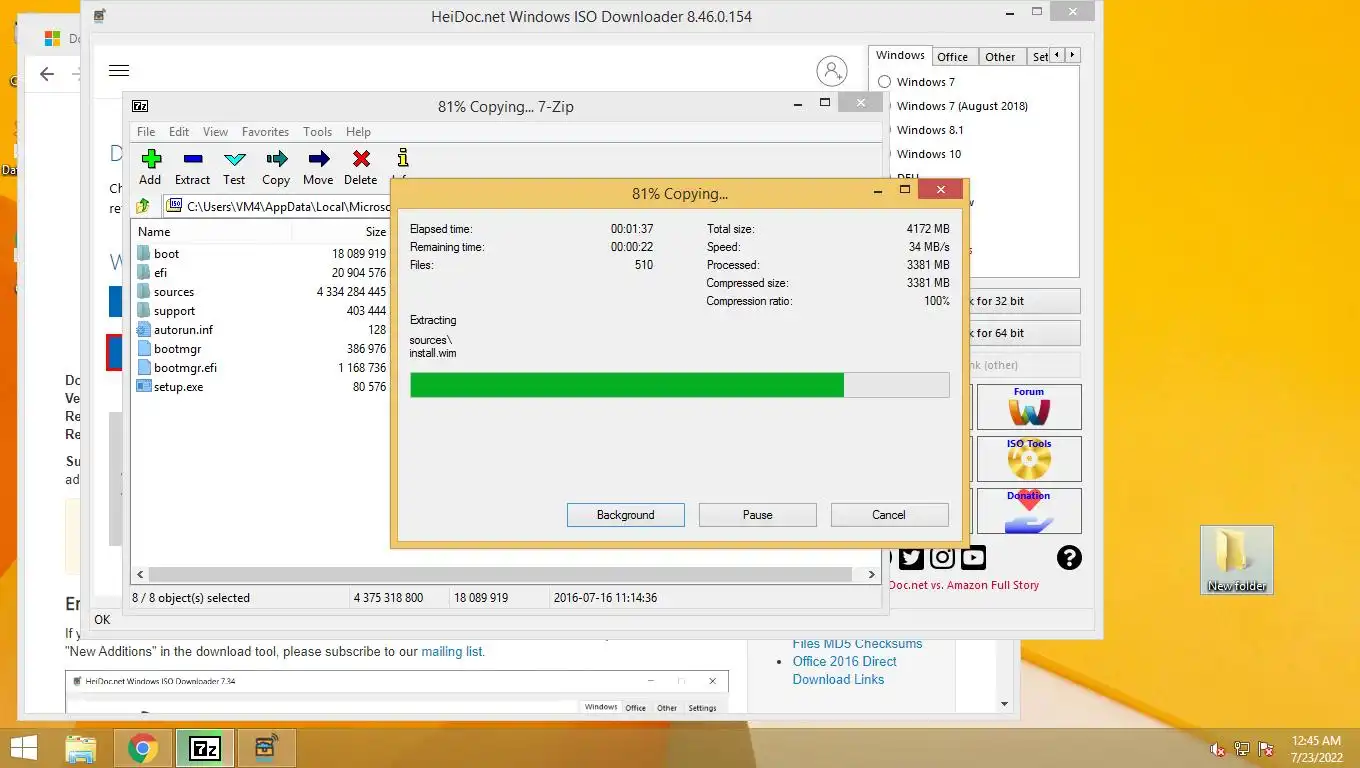Image resolution: width=1360 pixels, height=768 pixels.
Task: Open the Tools menu in 7-Zip
Action: pos(317,132)
